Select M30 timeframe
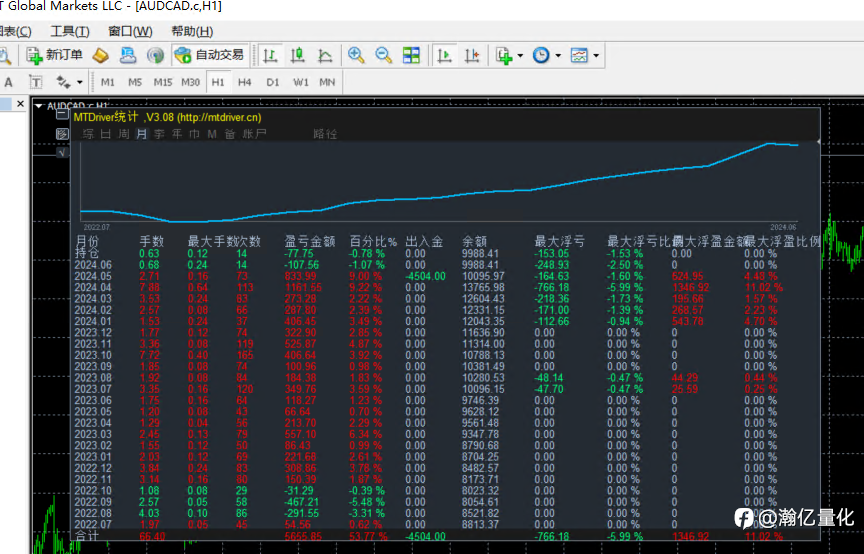The image size is (864, 554). coord(190,82)
